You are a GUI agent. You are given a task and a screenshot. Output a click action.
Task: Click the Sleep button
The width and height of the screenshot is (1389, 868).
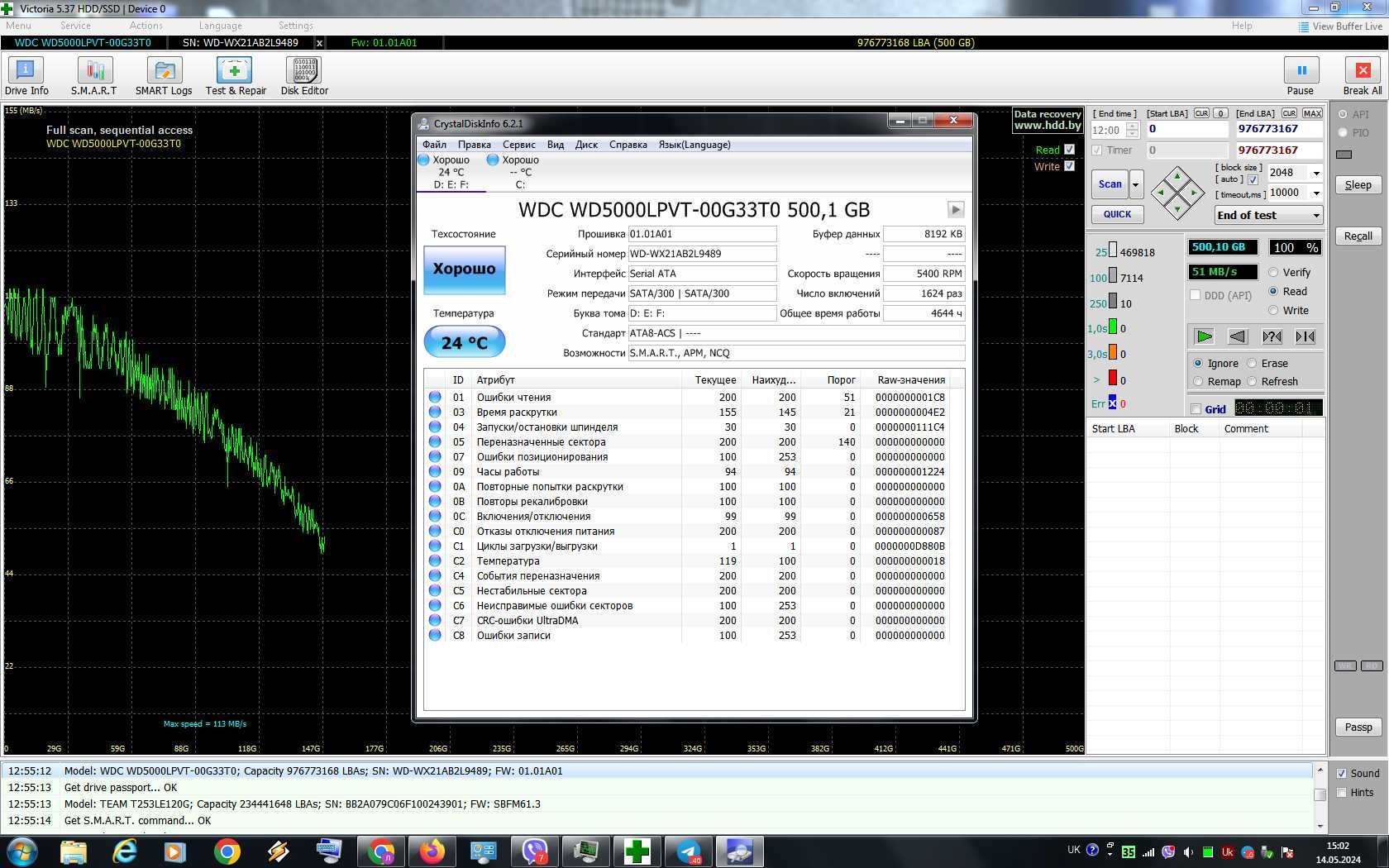tap(1358, 185)
